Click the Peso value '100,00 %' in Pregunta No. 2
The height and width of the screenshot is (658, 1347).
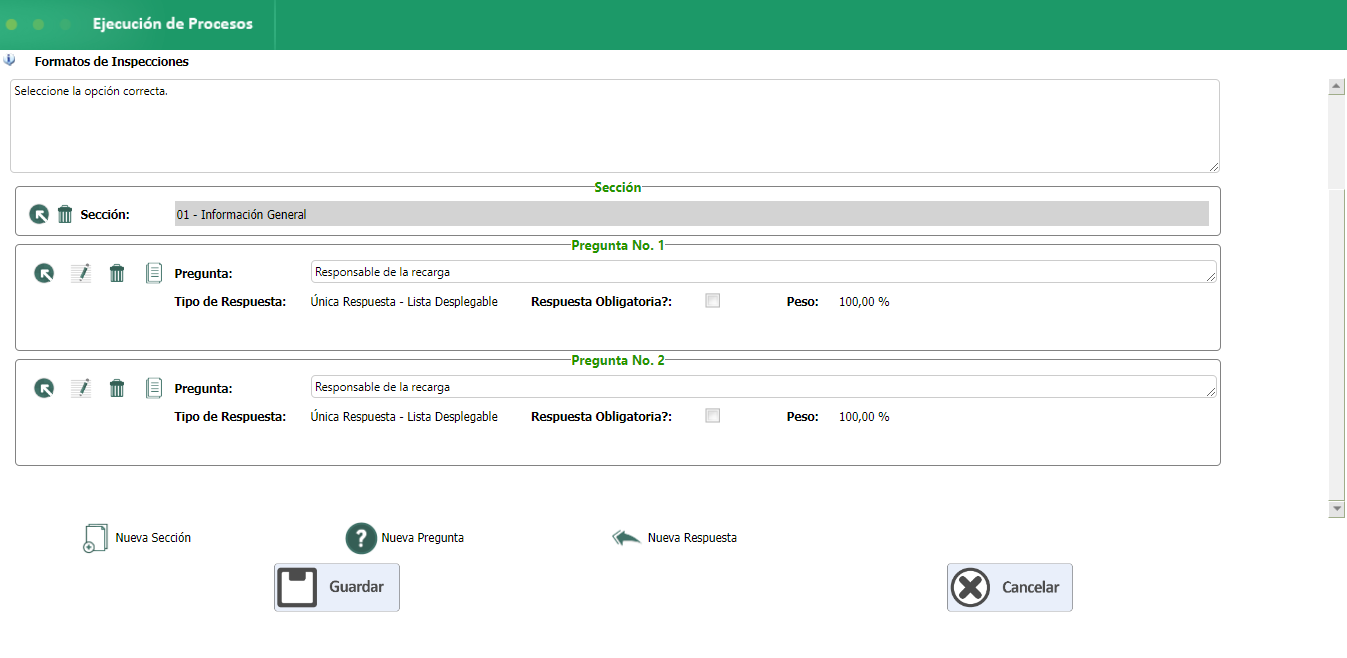[864, 417]
